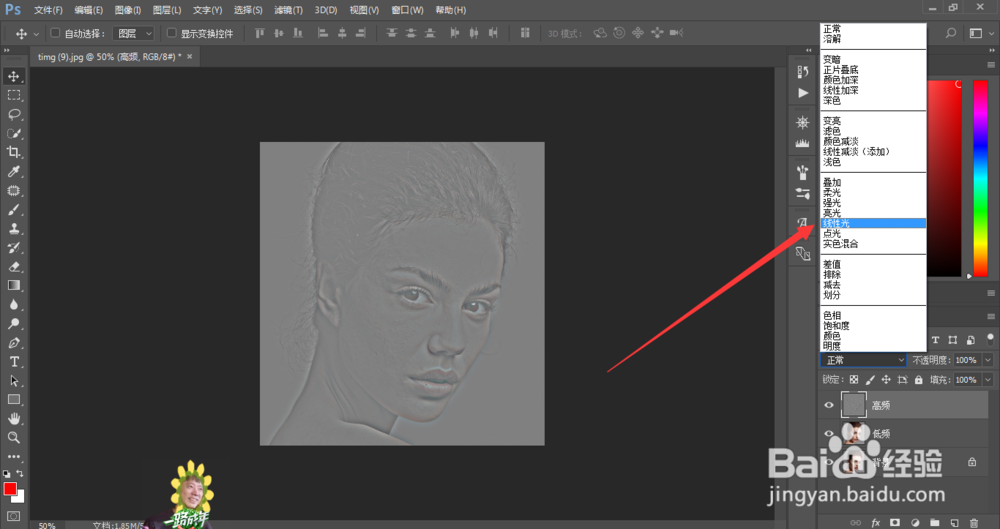Viewport: 1000px width, 529px height.
Task: Open the 图像(I) menu
Action: 128,10
